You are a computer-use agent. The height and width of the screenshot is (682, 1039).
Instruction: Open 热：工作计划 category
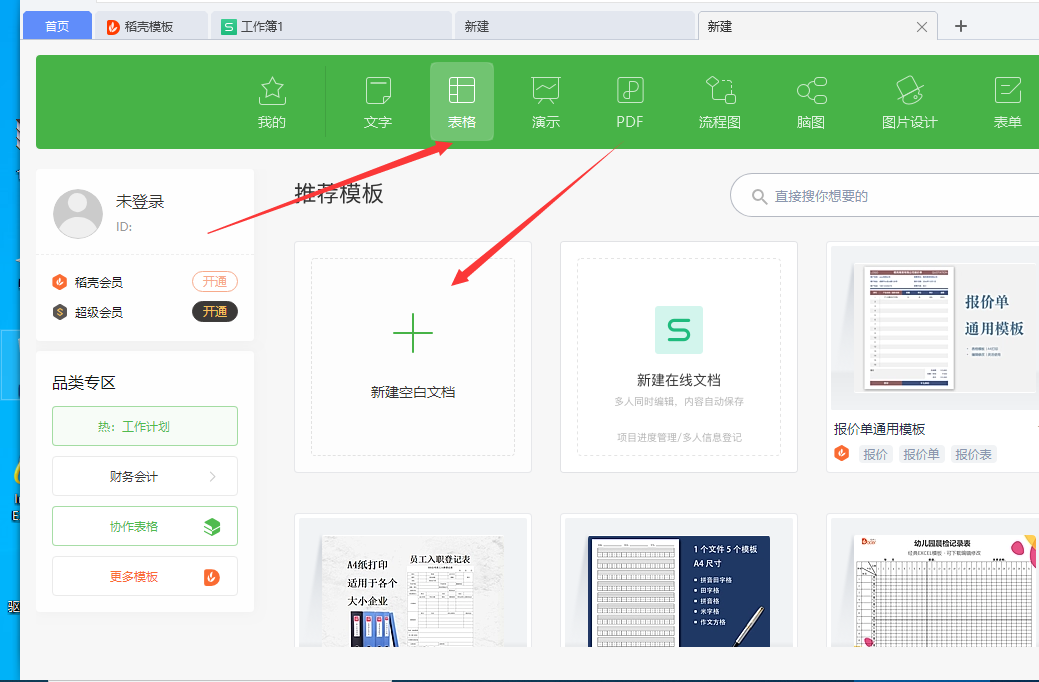145,426
